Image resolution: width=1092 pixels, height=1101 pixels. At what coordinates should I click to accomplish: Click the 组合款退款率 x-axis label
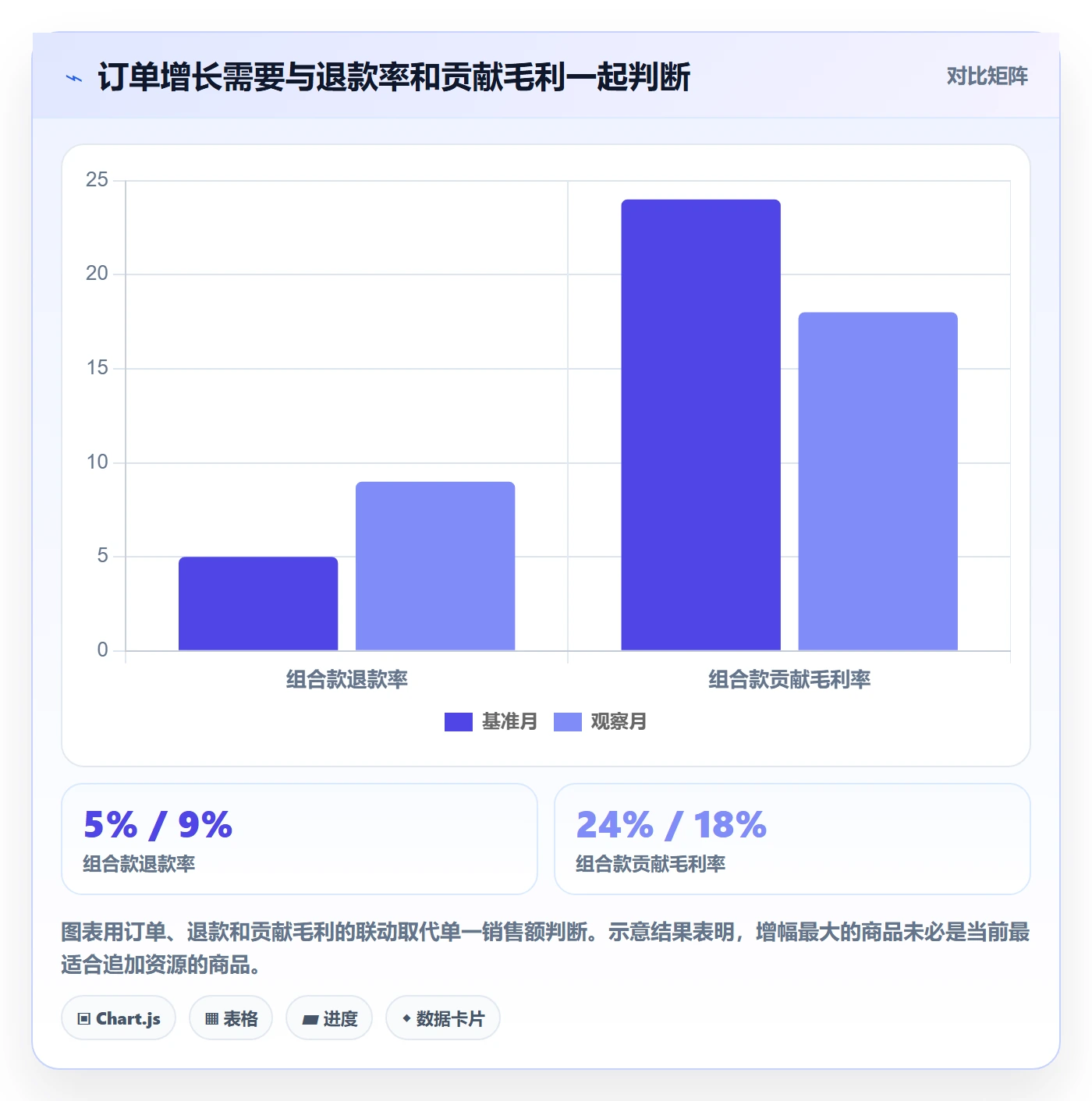point(347,679)
